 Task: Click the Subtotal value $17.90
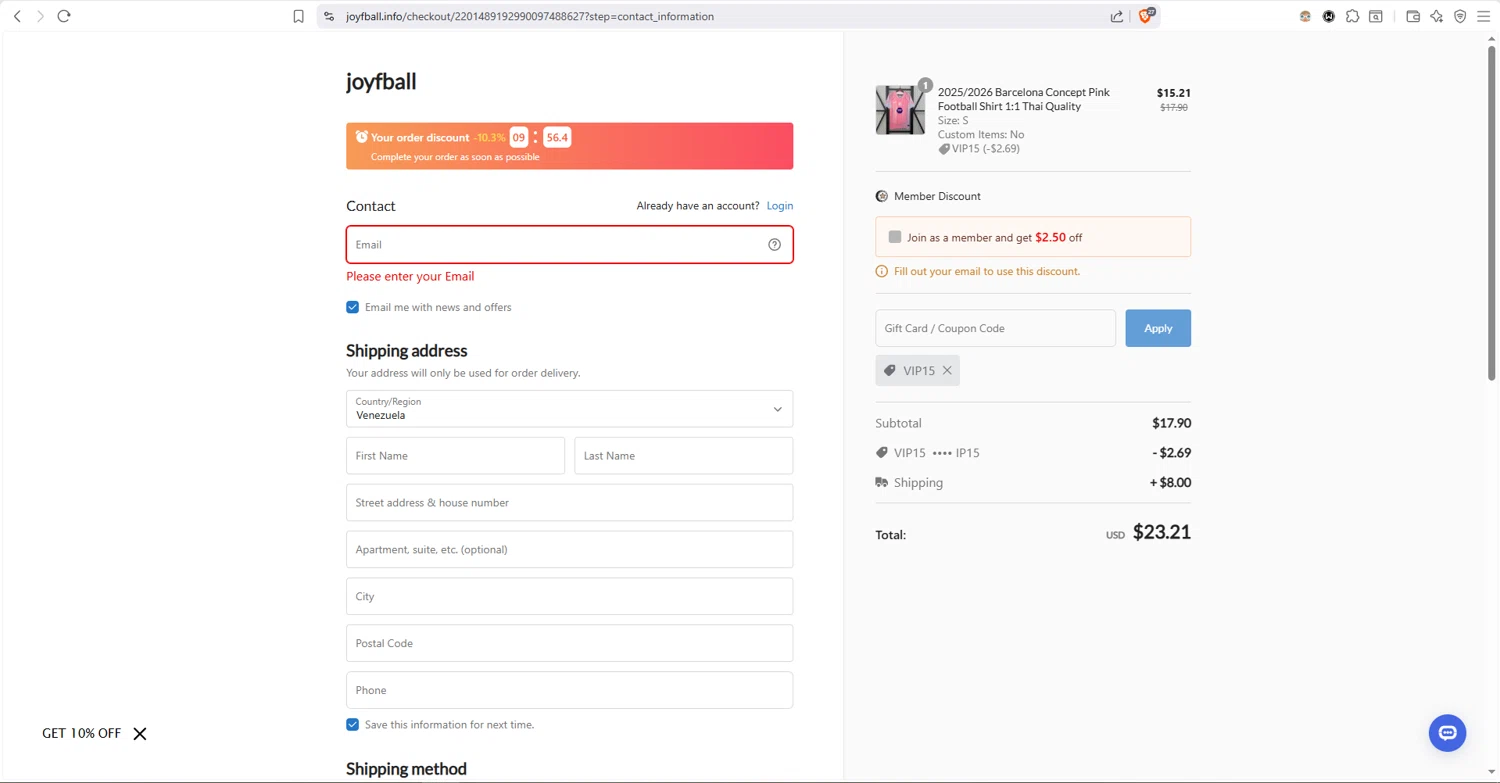[1171, 423]
